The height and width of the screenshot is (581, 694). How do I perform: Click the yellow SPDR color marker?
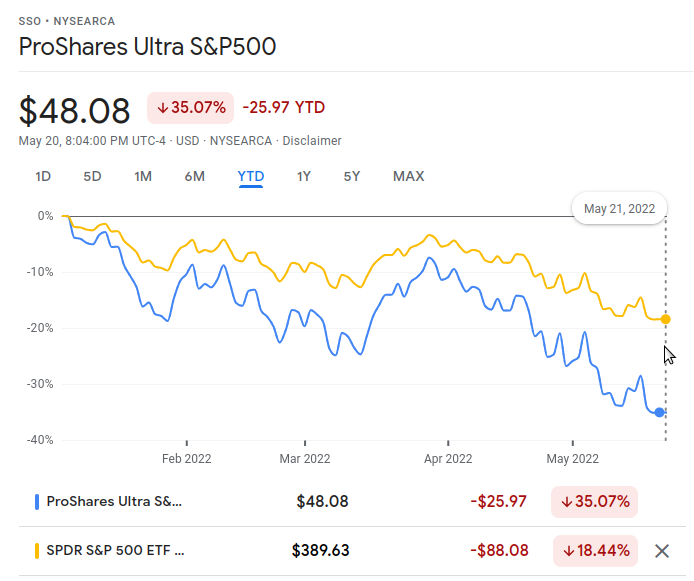click(x=37, y=550)
